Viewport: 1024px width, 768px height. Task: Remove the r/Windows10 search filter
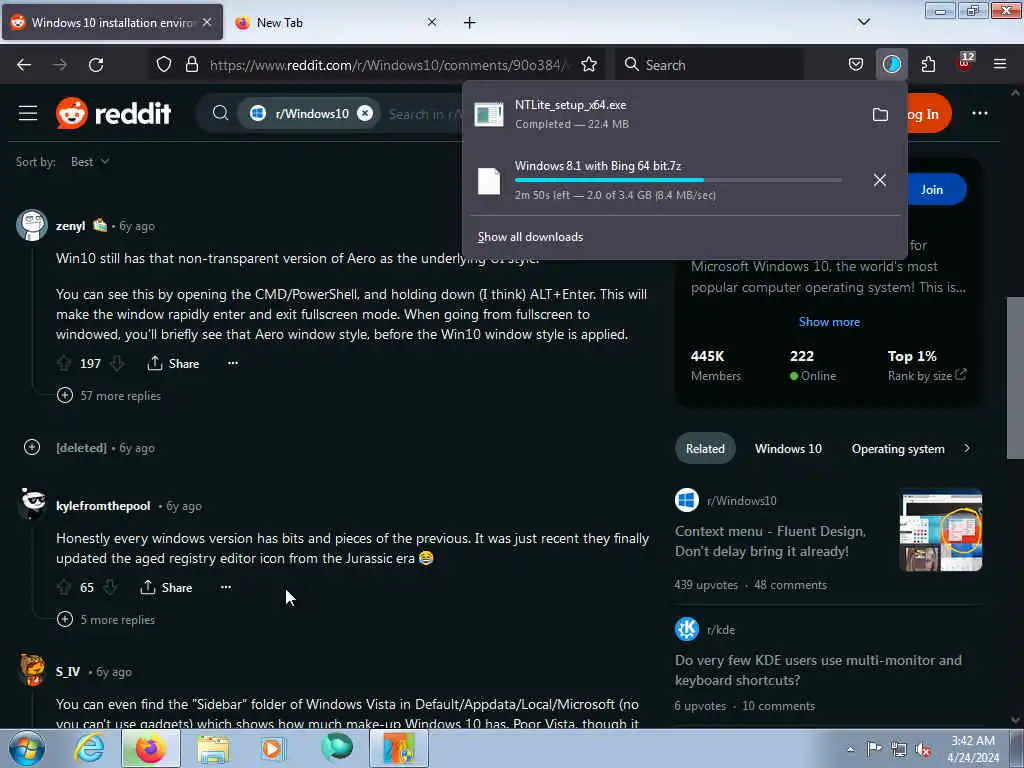pyautogui.click(x=365, y=114)
